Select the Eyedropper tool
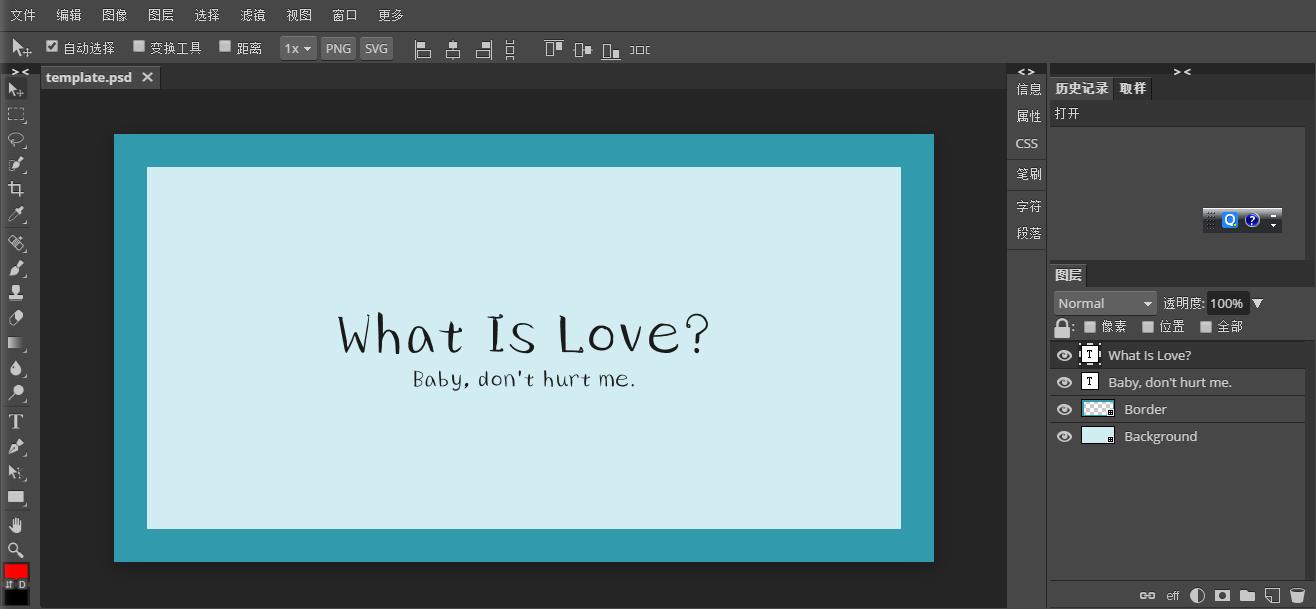1316x609 pixels. click(16, 214)
